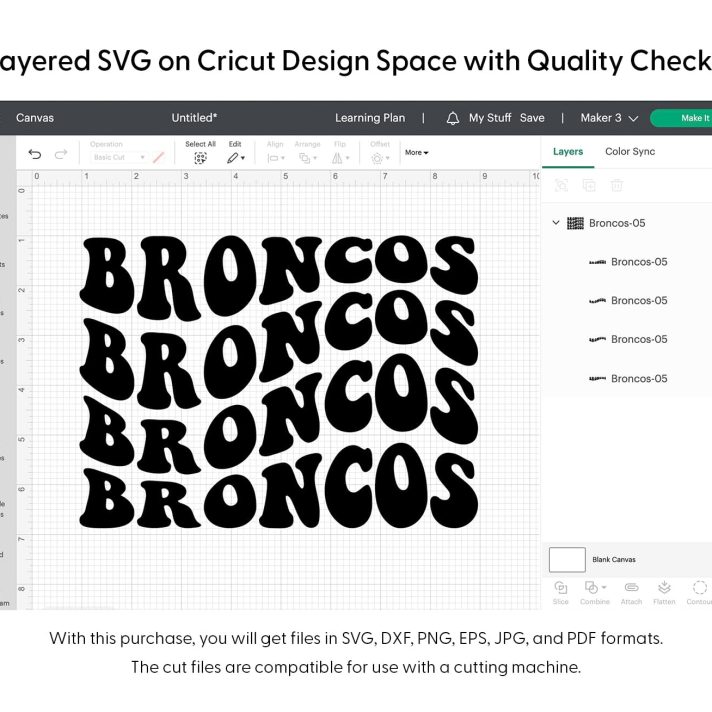712x712 pixels.
Task: Open the Canvas menu
Action: pyautogui.click(x=35, y=118)
